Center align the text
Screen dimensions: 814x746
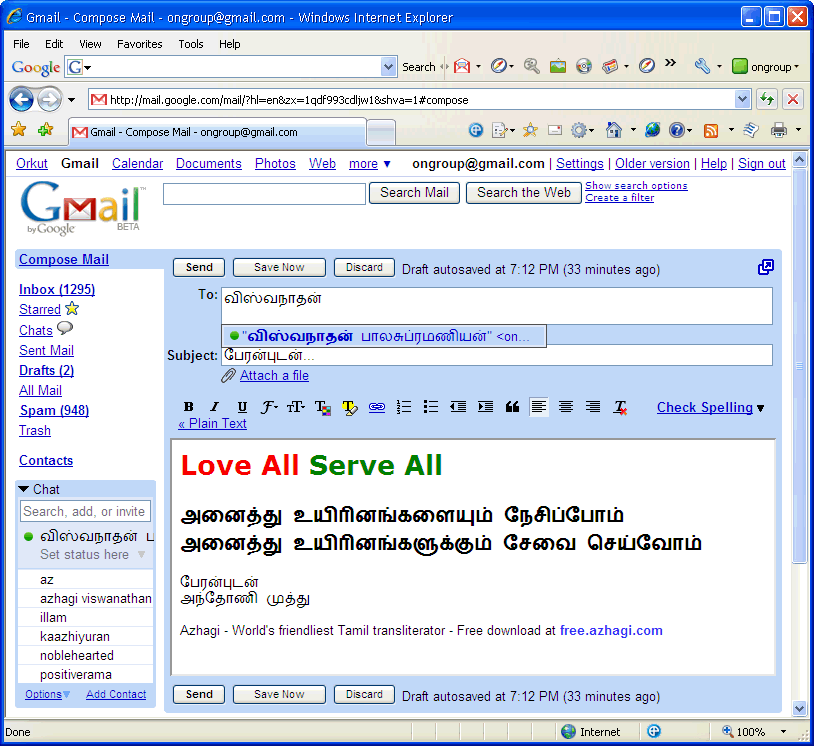click(x=566, y=407)
